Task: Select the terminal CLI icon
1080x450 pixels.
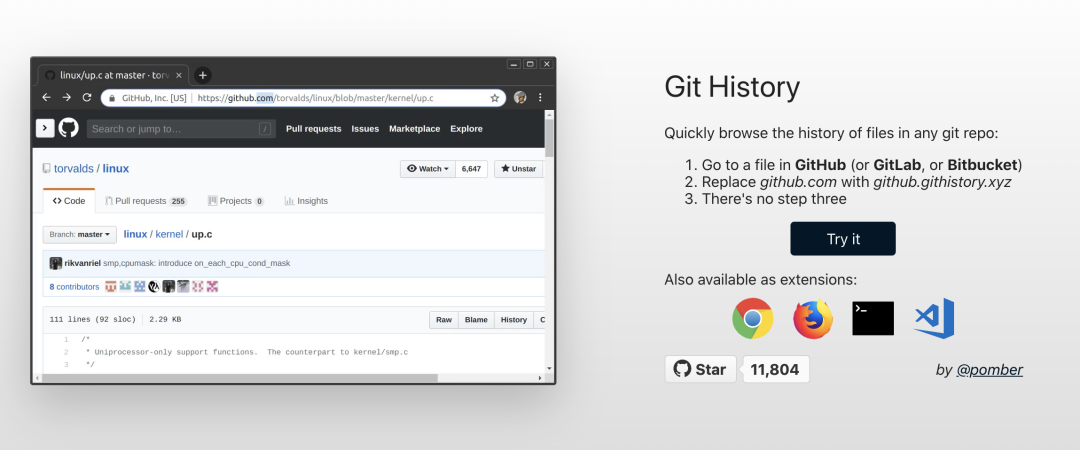Action: [x=873, y=318]
